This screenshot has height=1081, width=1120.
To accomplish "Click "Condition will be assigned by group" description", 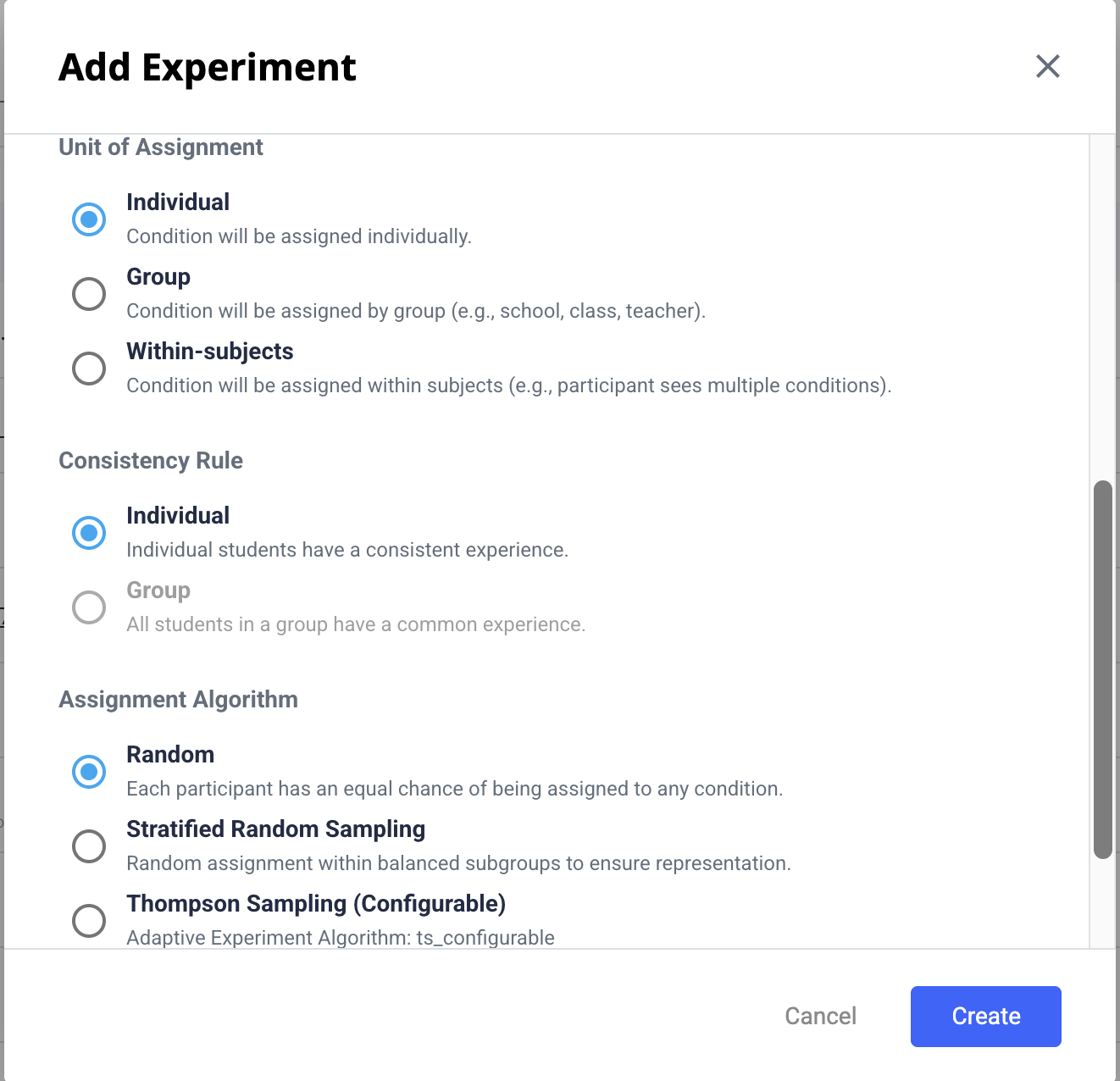I will [416, 311].
